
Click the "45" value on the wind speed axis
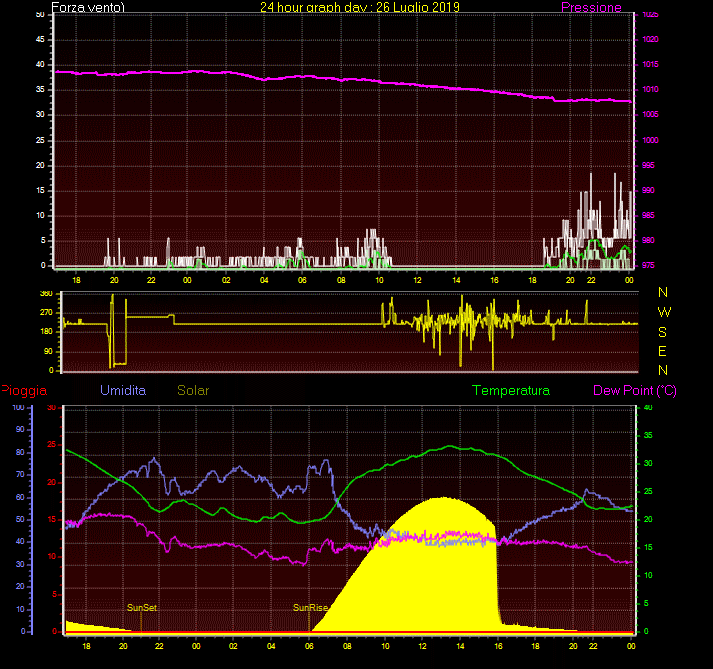pyautogui.click(x=40, y=40)
